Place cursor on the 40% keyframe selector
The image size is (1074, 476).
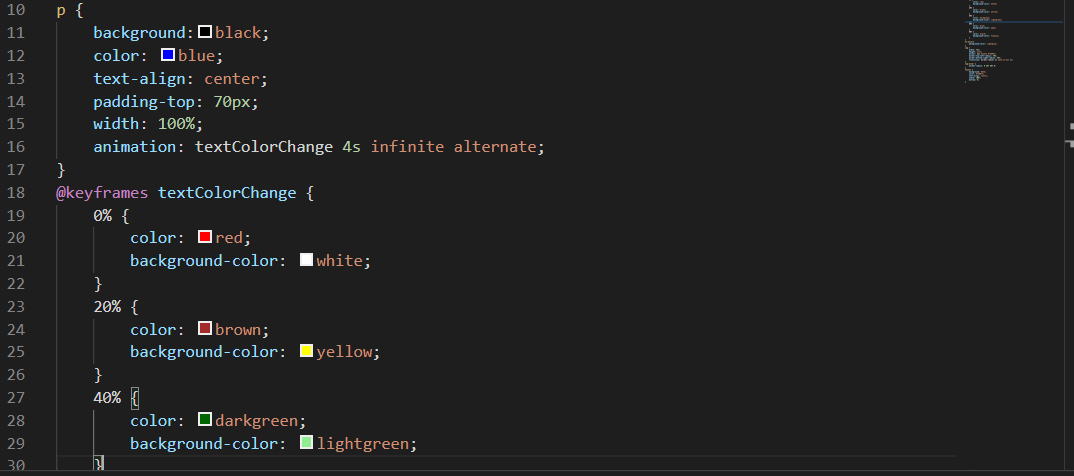coord(107,398)
